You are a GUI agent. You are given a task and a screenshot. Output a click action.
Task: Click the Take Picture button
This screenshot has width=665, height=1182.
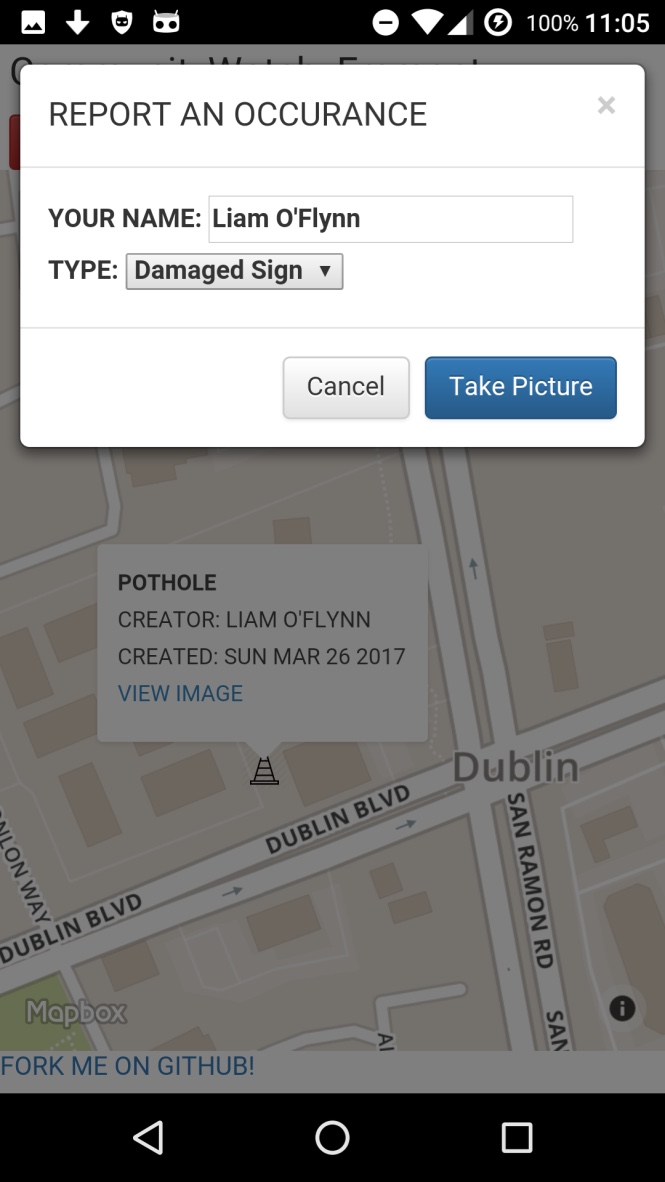click(521, 387)
